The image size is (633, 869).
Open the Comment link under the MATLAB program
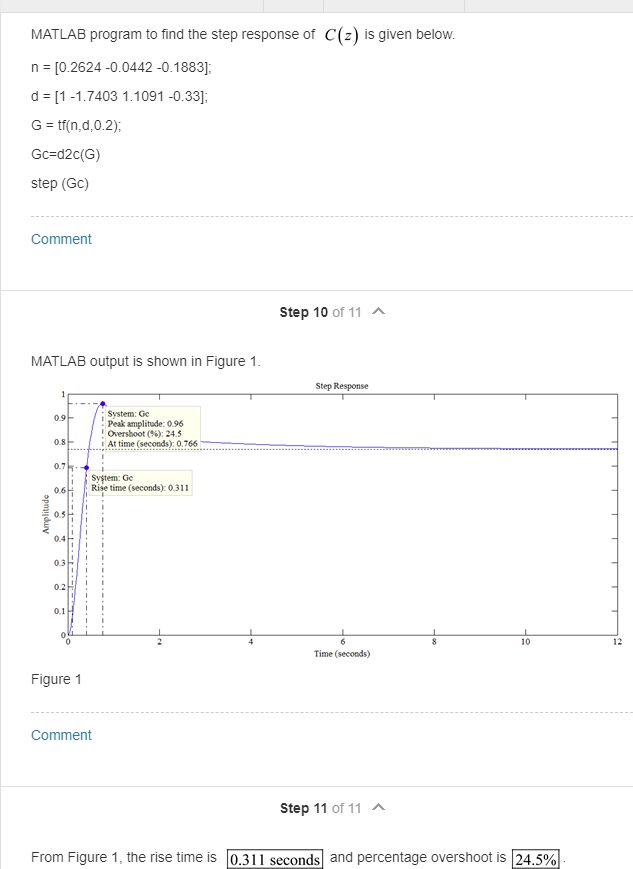[x=61, y=239]
